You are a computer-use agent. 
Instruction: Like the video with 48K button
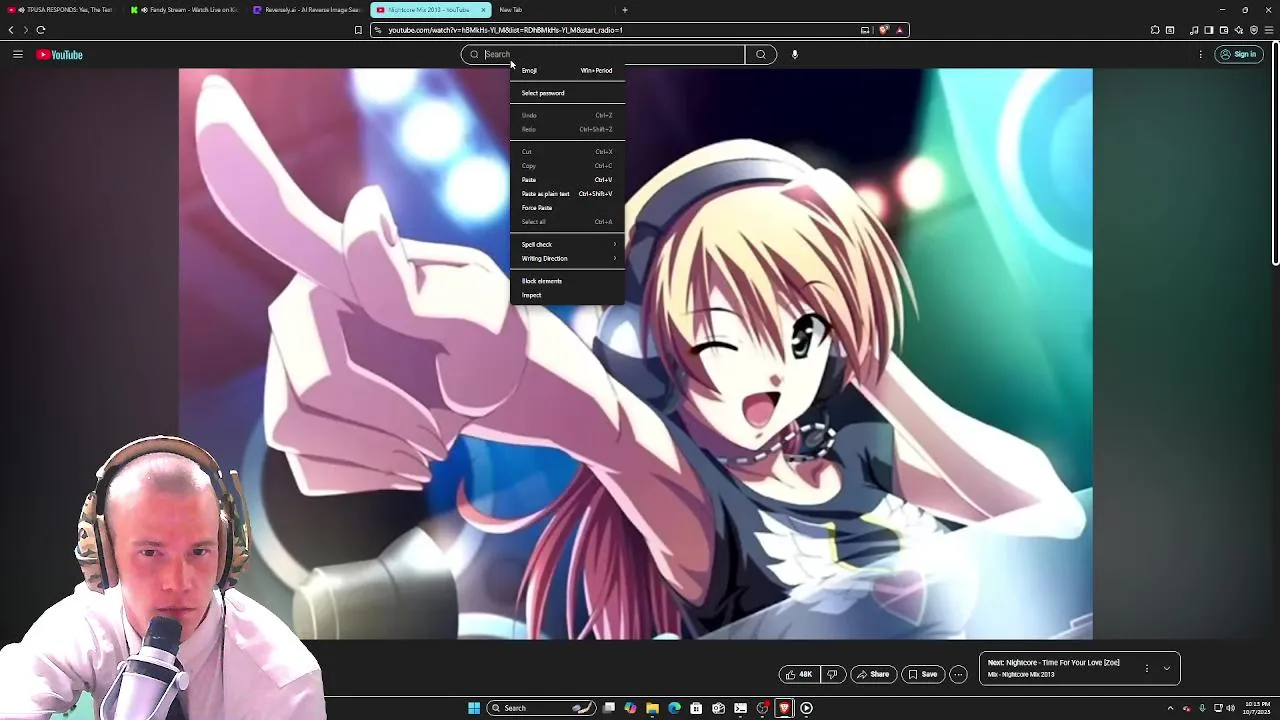pos(799,674)
